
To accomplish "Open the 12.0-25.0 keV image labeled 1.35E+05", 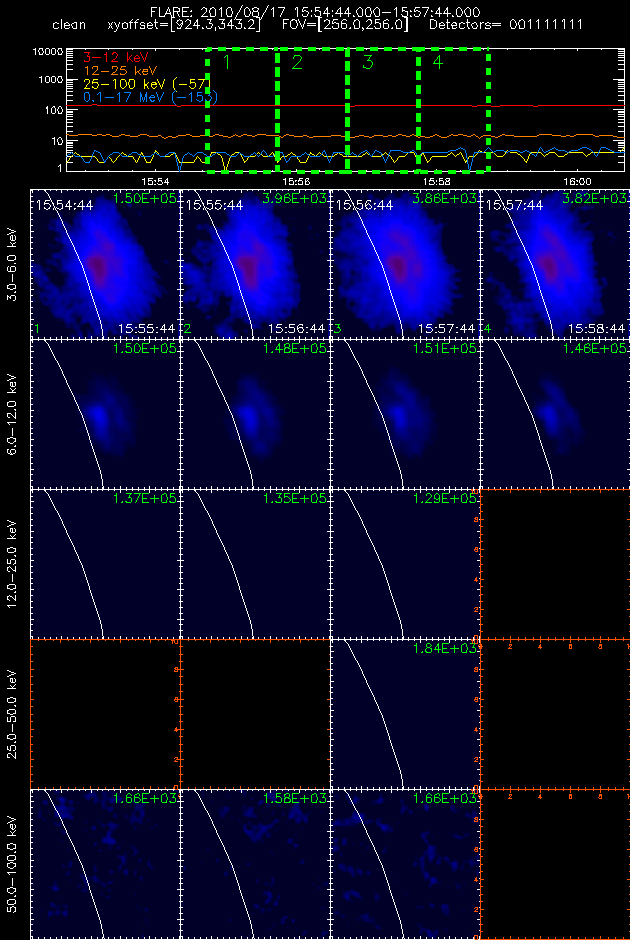I will click(x=255, y=563).
